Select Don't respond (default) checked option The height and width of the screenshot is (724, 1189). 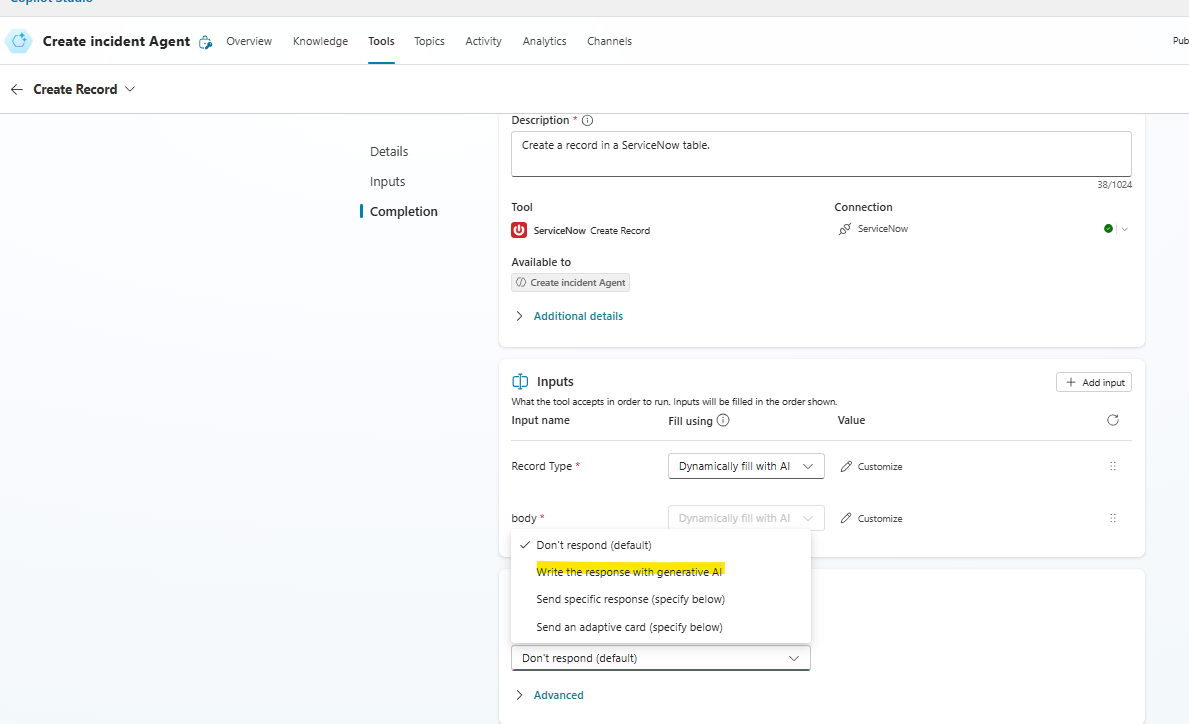[593, 545]
